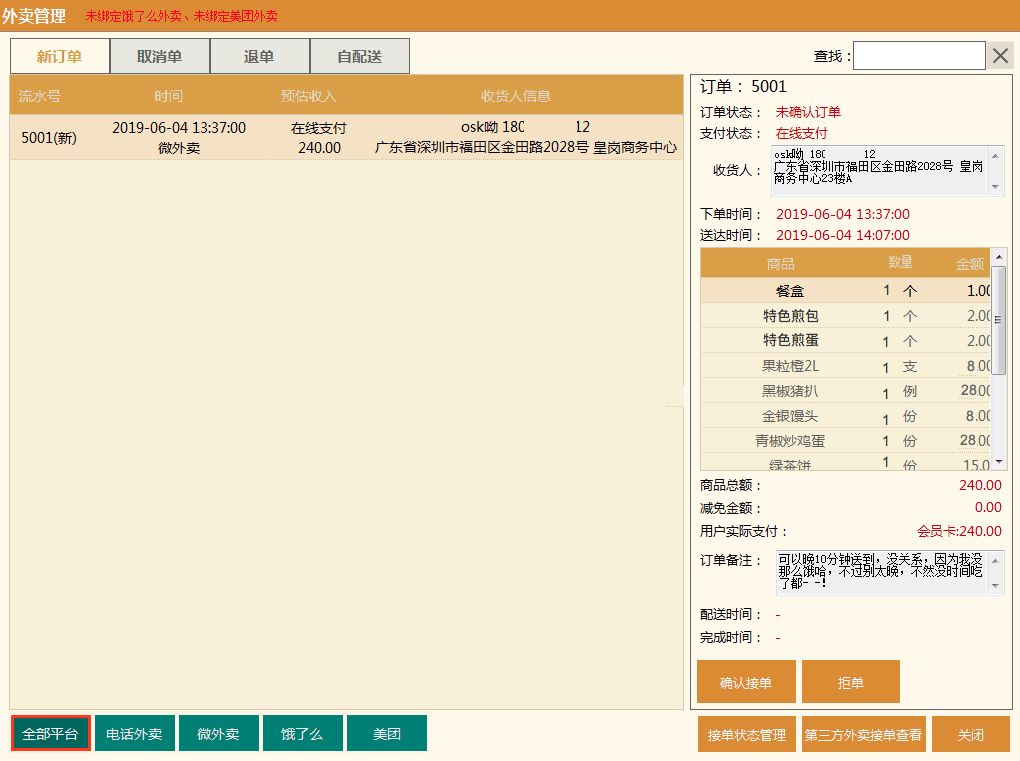This screenshot has height=761, width=1020.
Task: Click the 送达时间 value 2019-06-04 14:07:00
Action: [x=842, y=235]
